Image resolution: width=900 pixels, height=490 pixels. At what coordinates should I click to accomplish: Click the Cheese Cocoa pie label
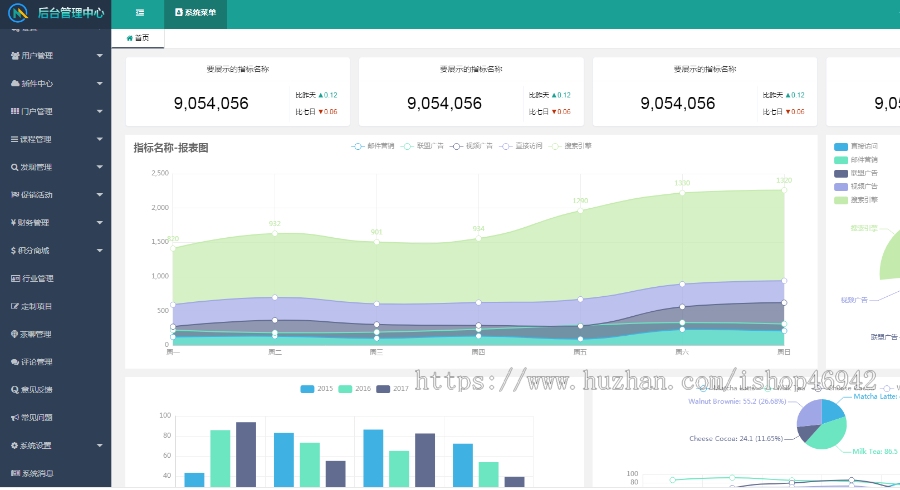[x=736, y=438]
